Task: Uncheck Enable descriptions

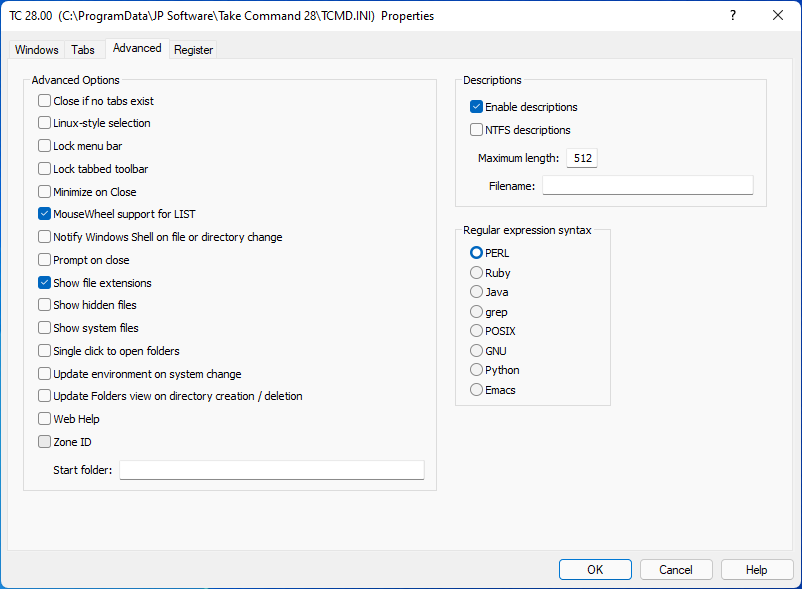Action: tap(476, 107)
